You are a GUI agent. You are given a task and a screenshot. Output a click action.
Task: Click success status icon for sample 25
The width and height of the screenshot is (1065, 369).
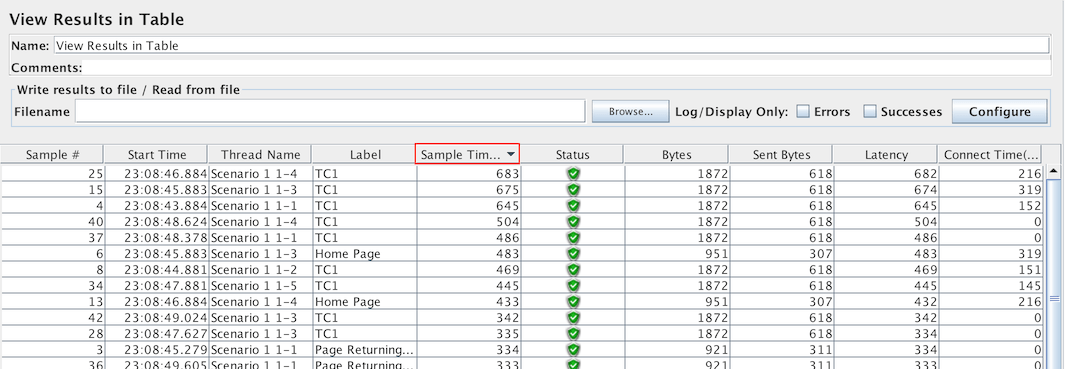point(573,173)
